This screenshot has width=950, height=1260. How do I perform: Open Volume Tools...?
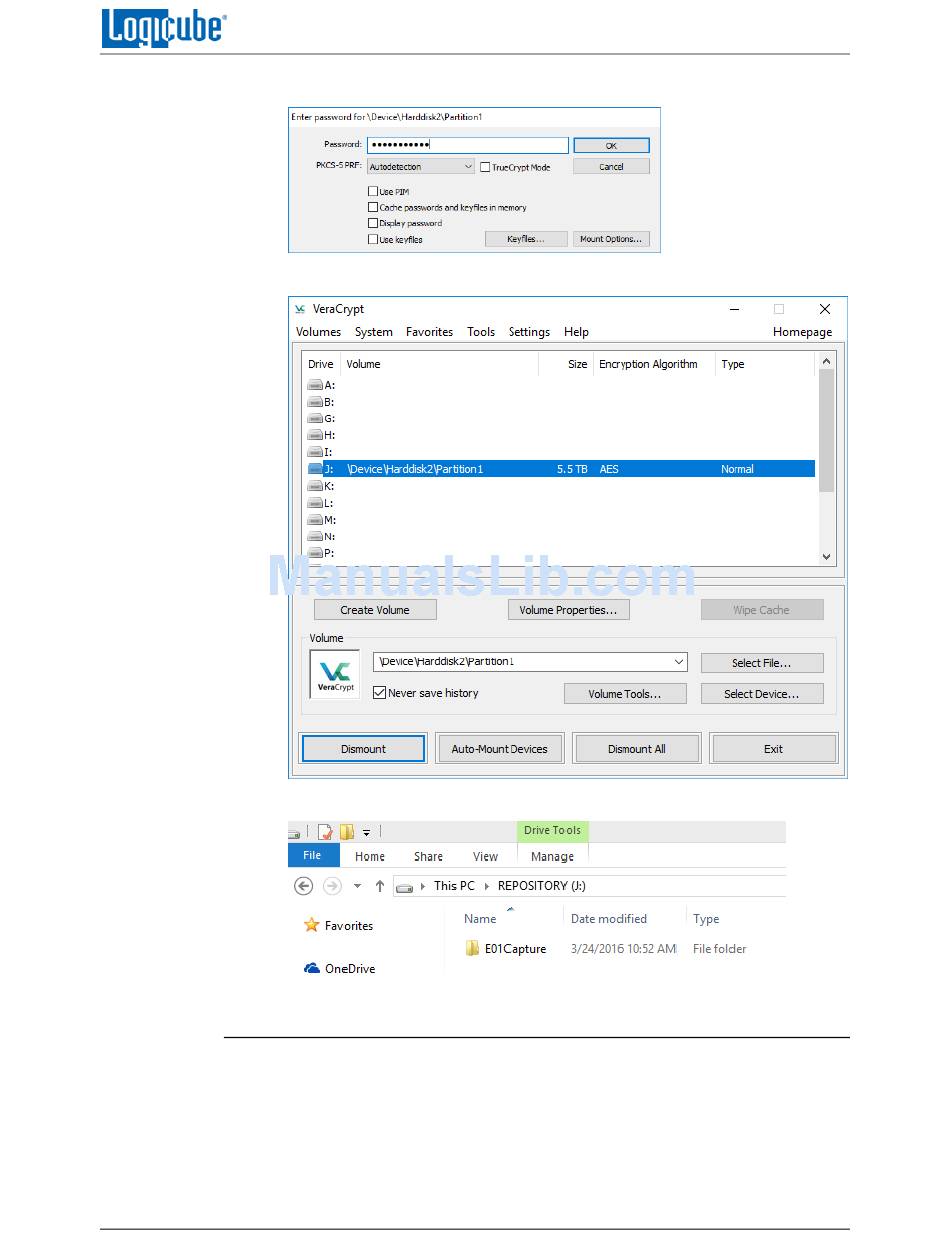point(625,694)
